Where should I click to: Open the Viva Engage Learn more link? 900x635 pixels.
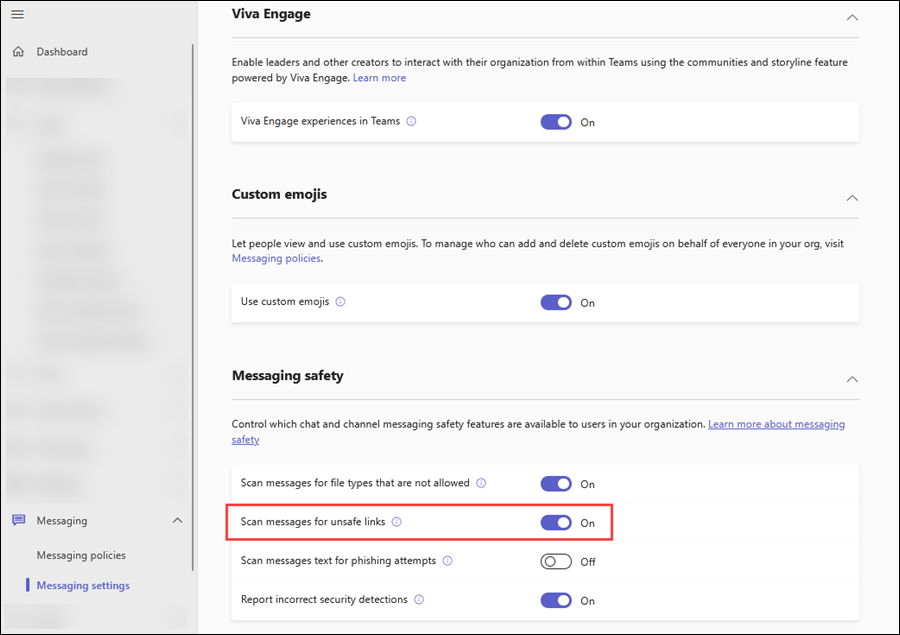[379, 77]
